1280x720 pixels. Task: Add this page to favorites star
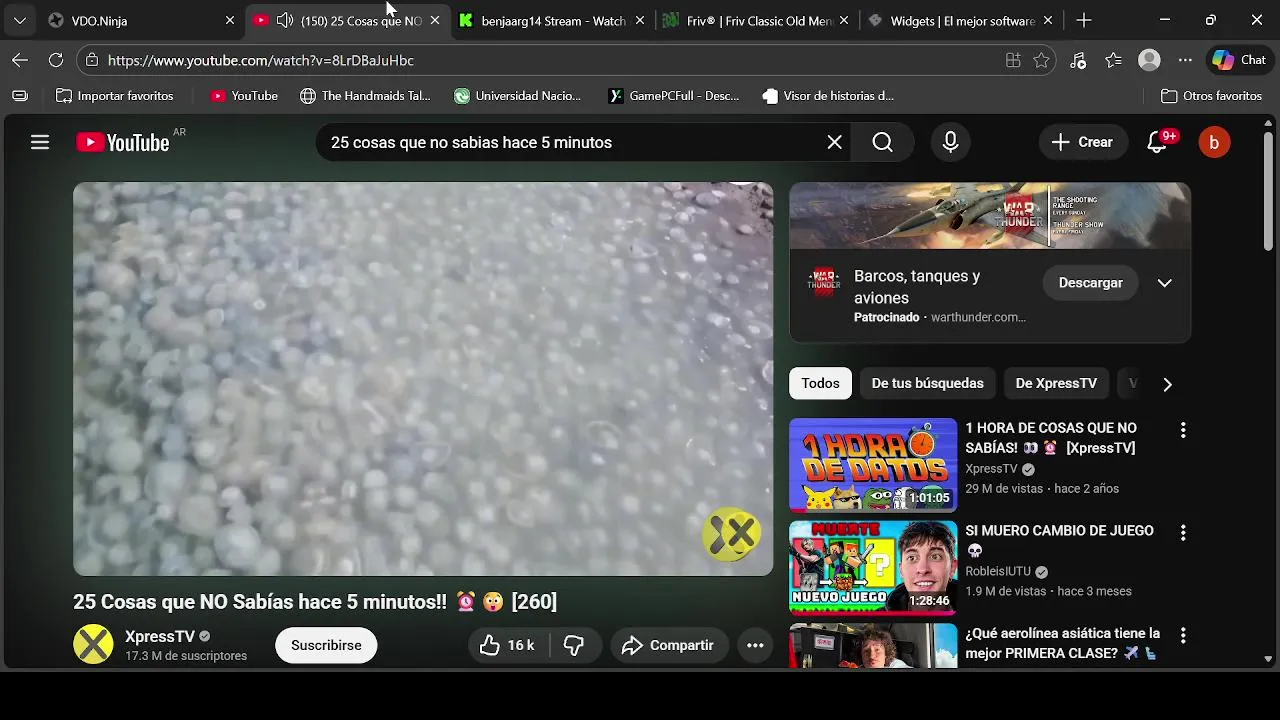coord(1041,60)
